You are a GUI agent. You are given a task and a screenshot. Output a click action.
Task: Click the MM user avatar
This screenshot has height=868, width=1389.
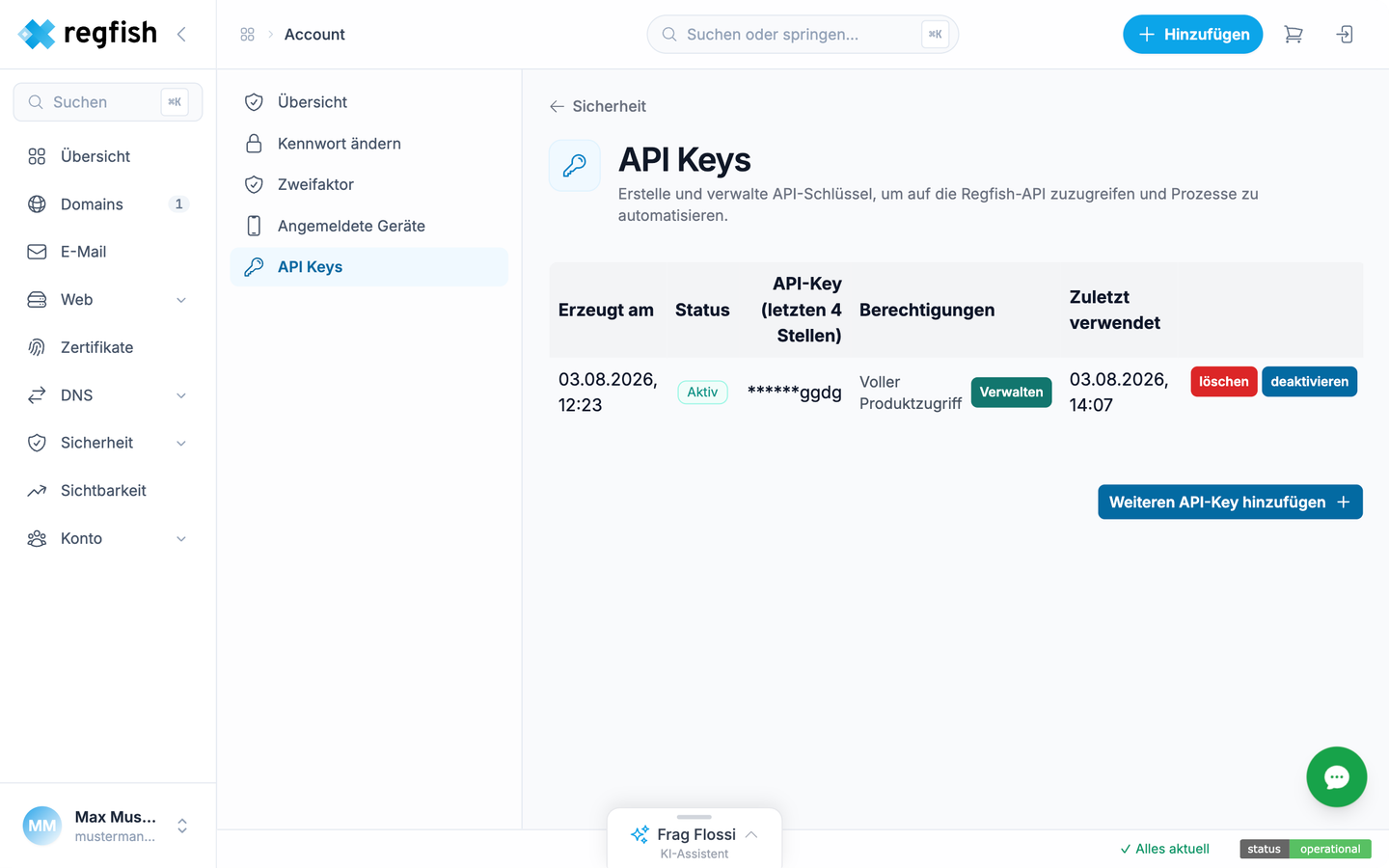[41, 826]
